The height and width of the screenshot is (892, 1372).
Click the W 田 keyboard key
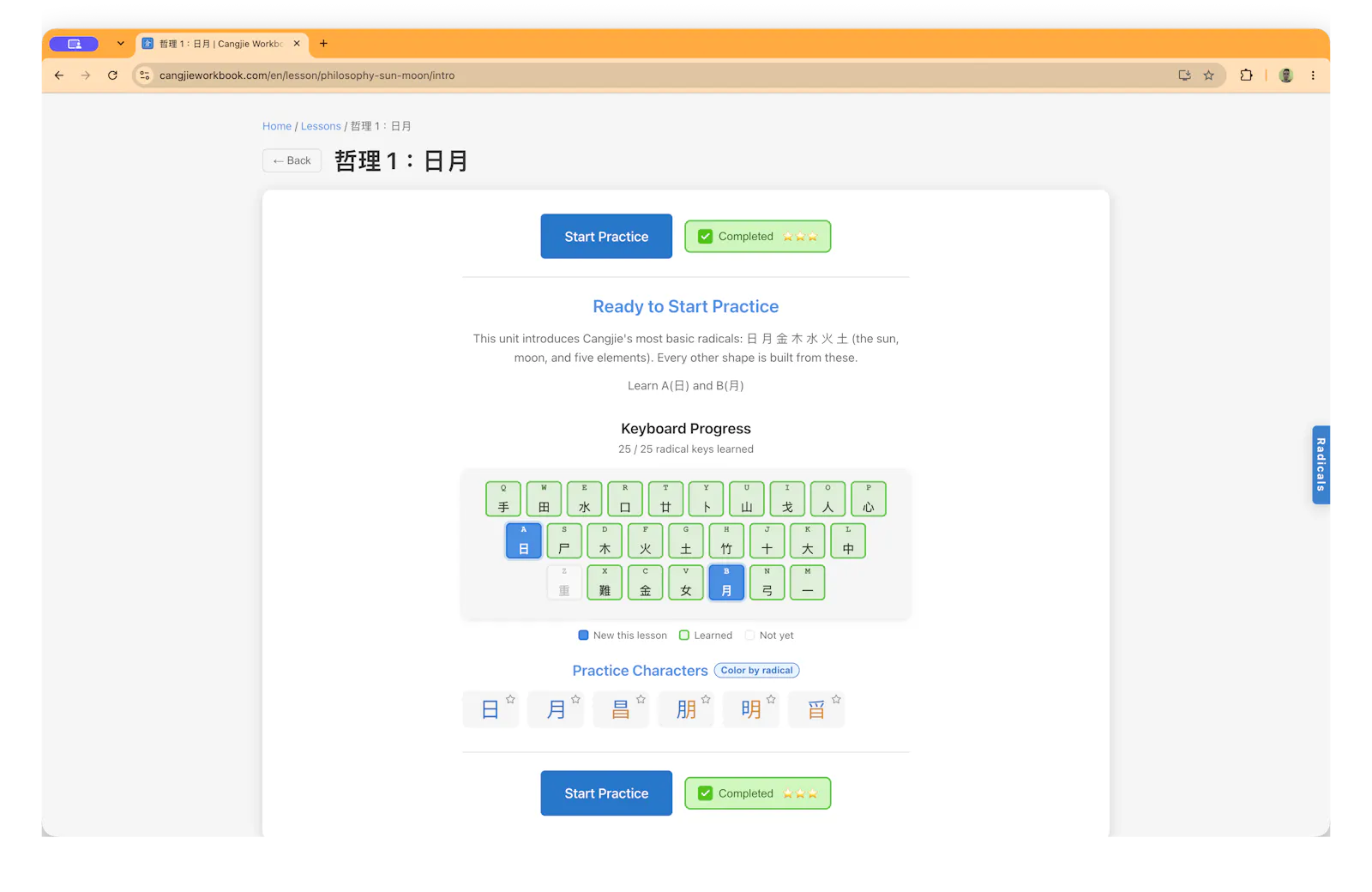click(544, 499)
